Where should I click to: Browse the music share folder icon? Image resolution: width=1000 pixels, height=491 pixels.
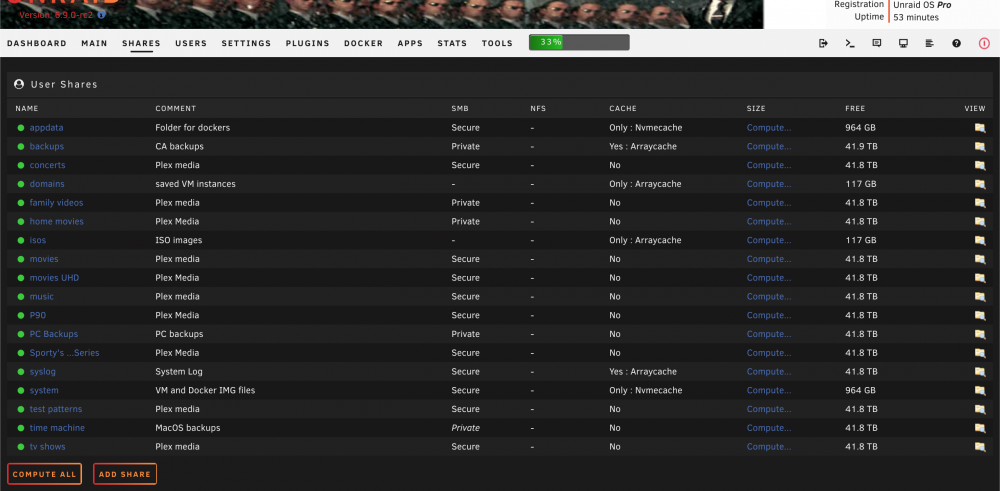pyautogui.click(x=980, y=297)
